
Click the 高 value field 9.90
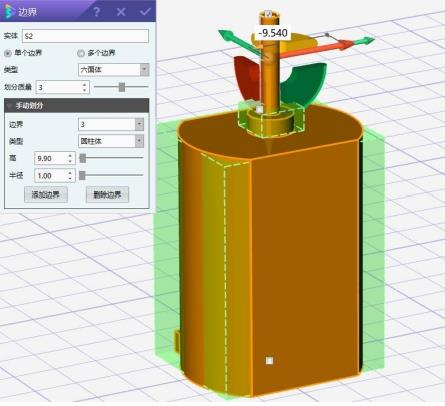pyautogui.click(x=51, y=158)
